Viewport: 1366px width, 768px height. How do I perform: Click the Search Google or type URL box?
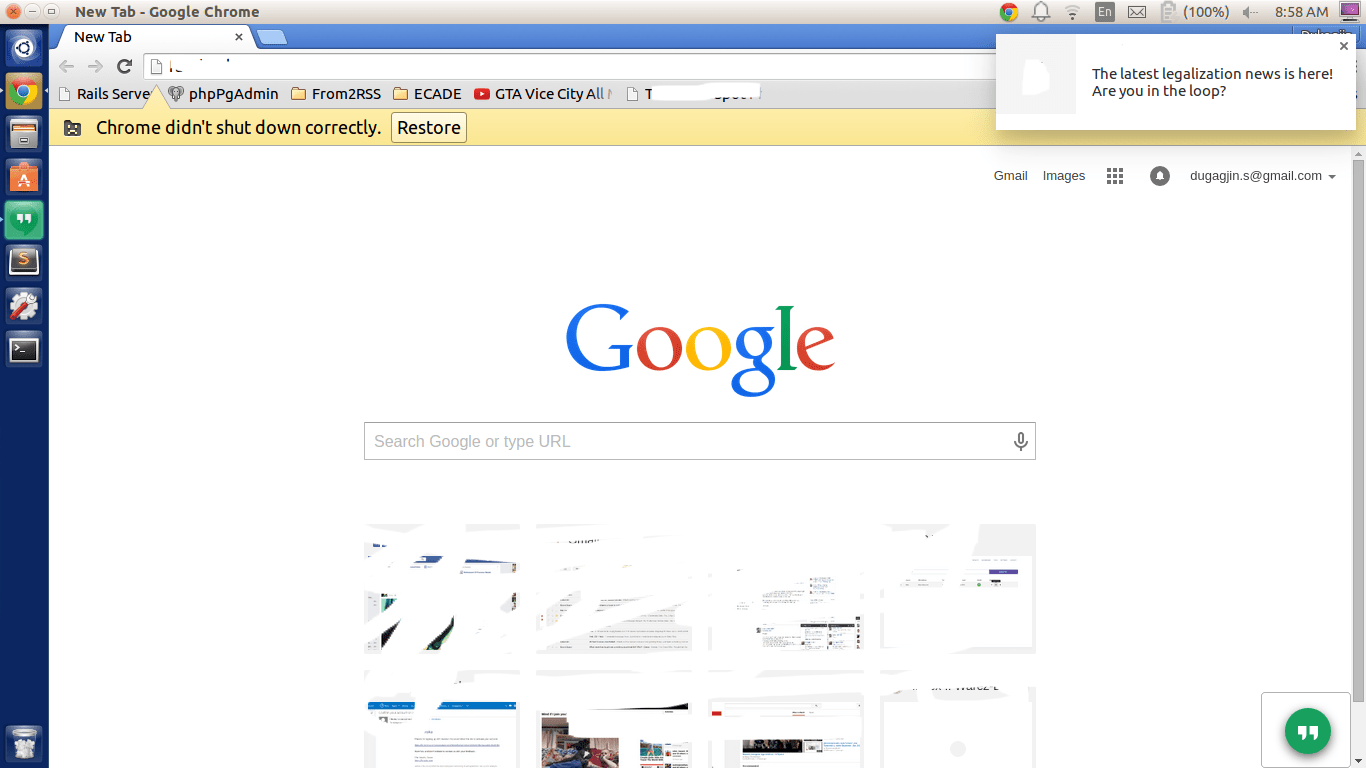pyautogui.click(x=700, y=441)
